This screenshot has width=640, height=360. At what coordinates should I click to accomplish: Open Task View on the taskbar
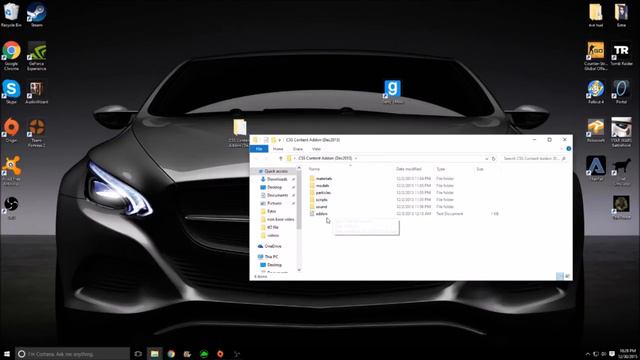[x=138, y=353]
